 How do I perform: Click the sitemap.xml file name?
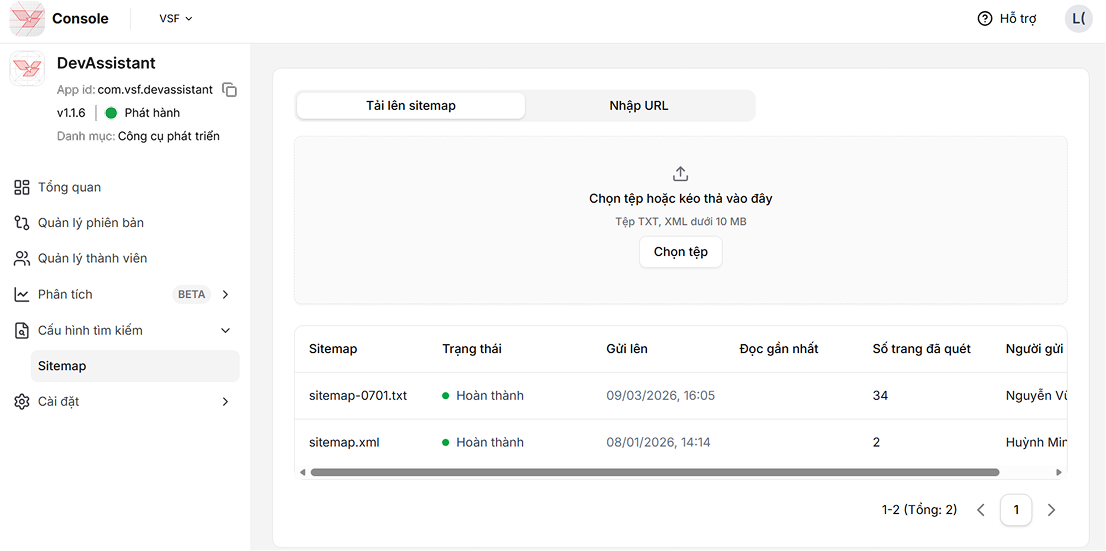[344, 443]
